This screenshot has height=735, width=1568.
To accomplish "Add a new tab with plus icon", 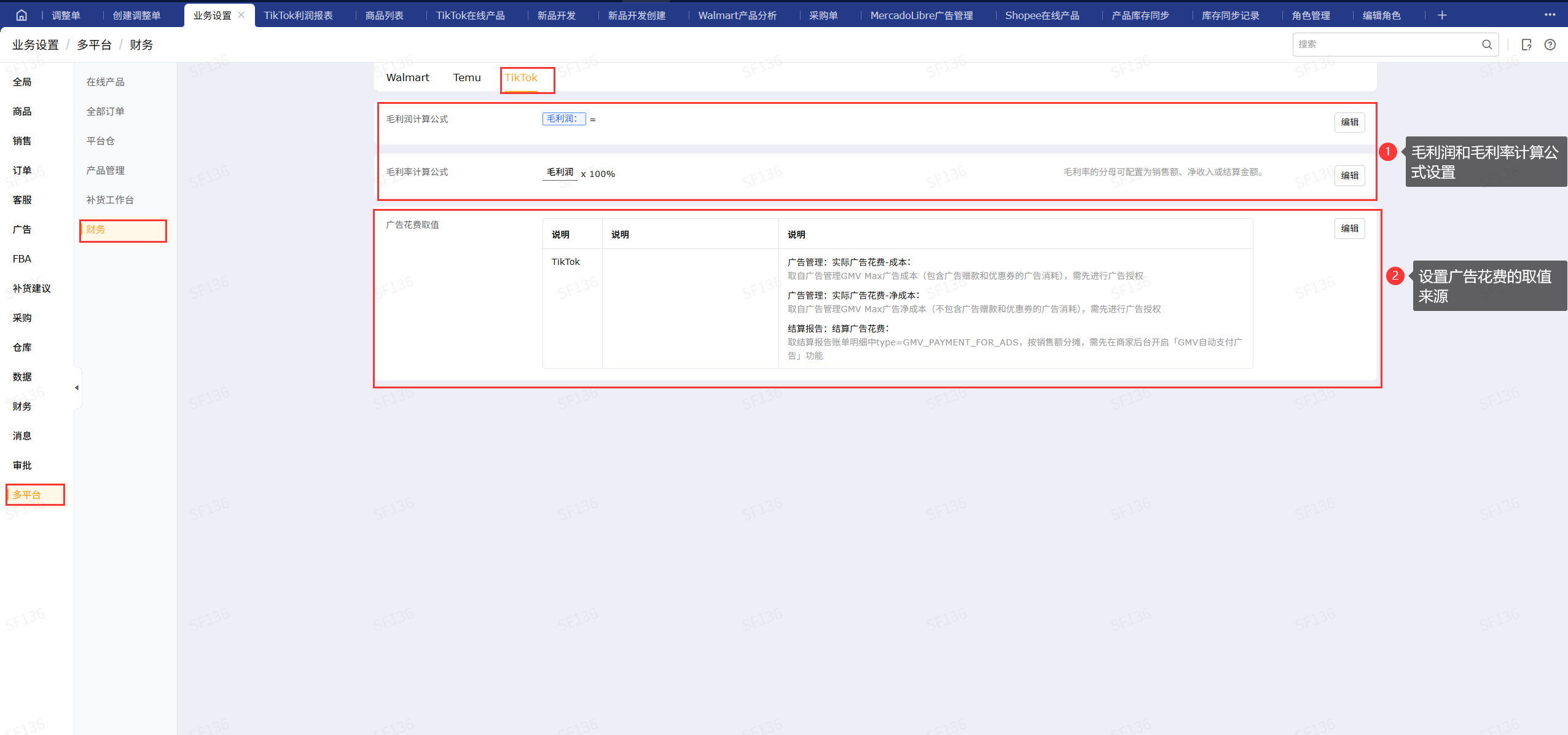I will [1442, 15].
